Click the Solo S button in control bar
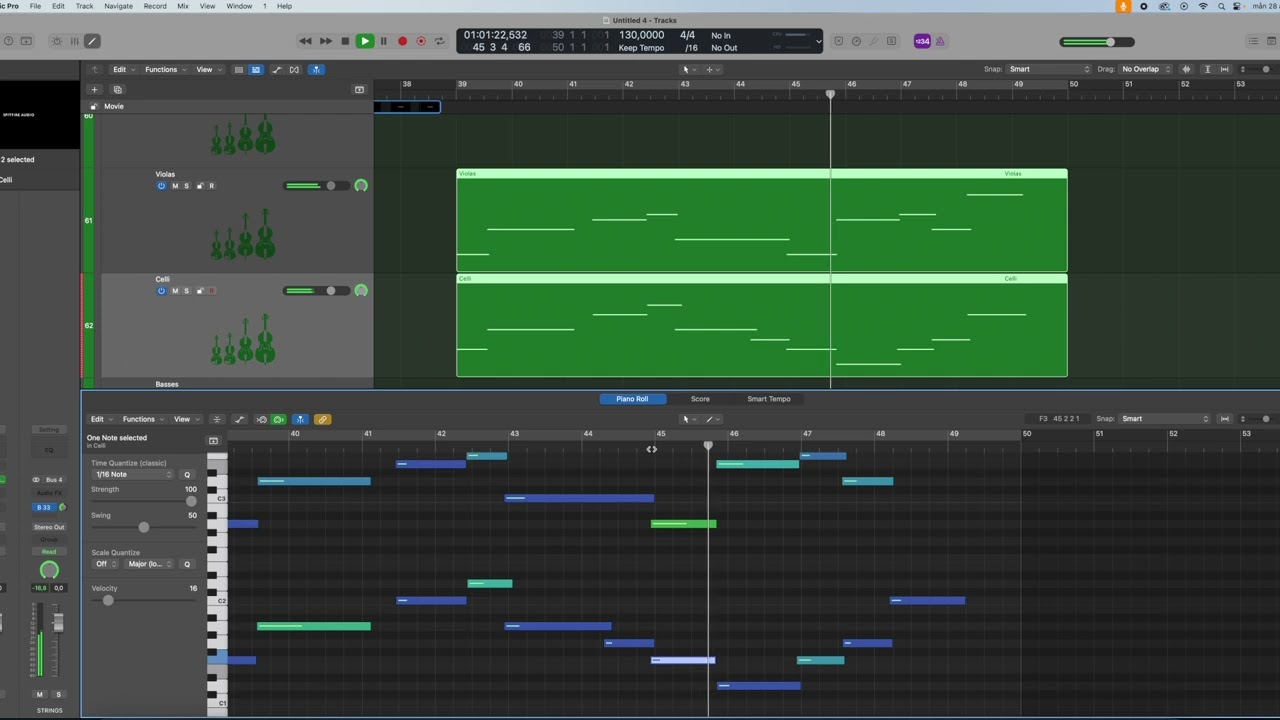This screenshot has height=720, width=1280. [891, 41]
